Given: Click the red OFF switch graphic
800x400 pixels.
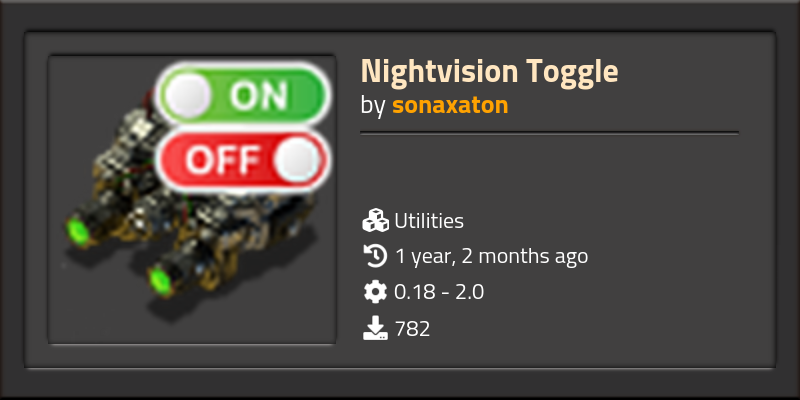Looking at the screenshot, I should coord(243,160).
